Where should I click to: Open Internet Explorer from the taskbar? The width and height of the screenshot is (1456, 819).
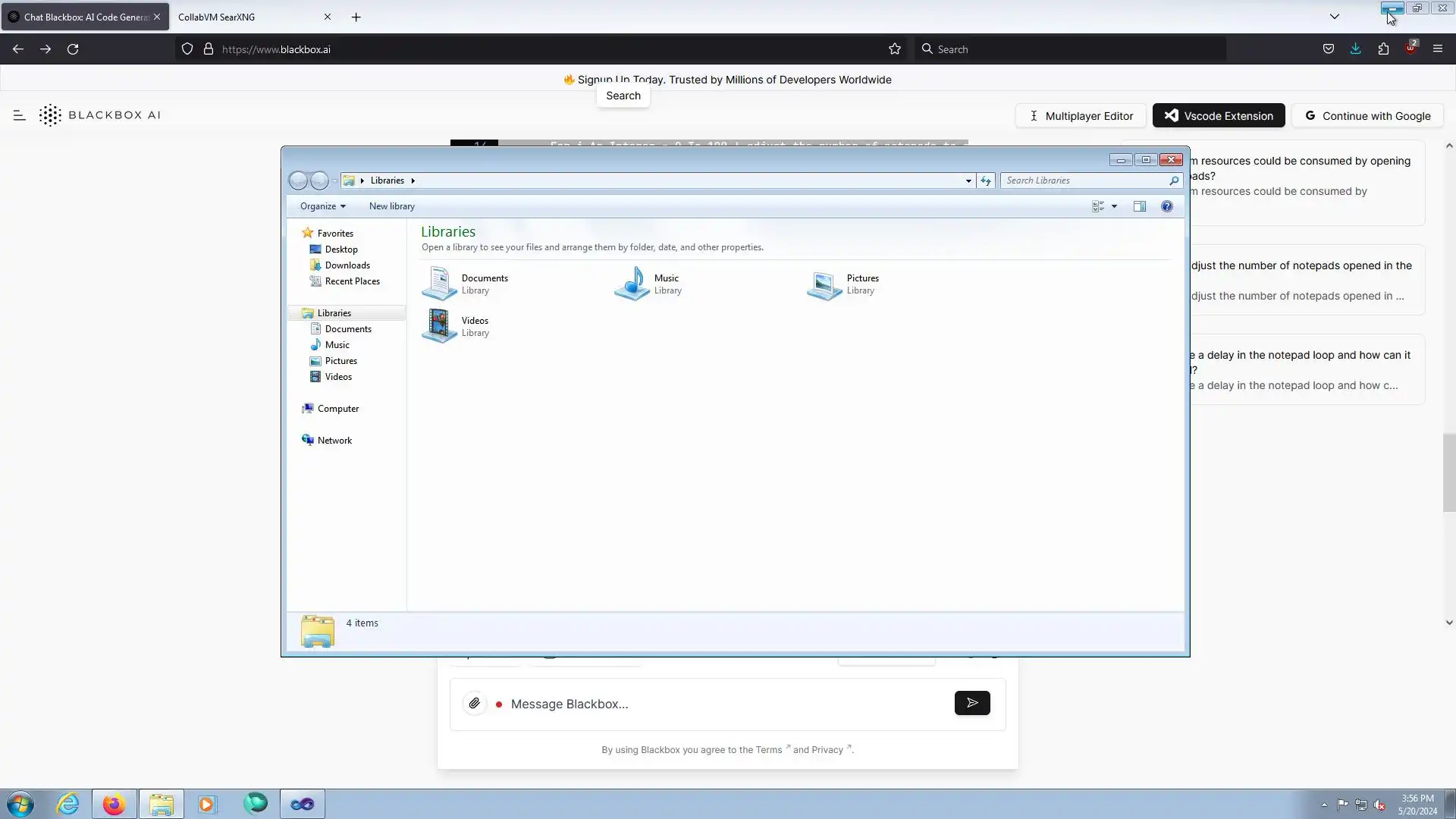click(x=68, y=804)
